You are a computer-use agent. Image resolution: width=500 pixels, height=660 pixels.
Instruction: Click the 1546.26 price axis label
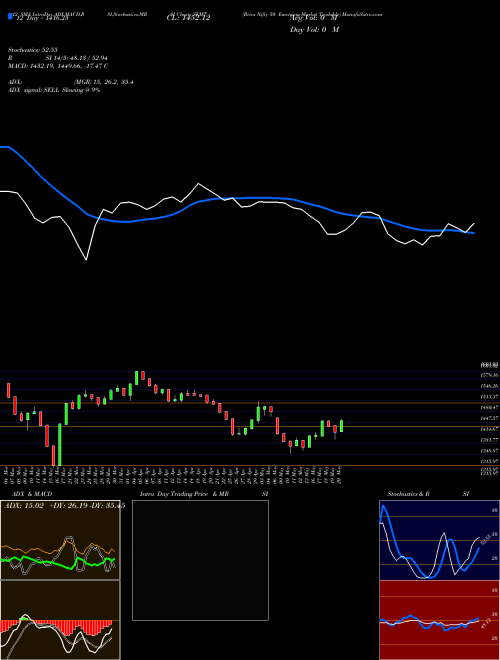(x=490, y=386)
